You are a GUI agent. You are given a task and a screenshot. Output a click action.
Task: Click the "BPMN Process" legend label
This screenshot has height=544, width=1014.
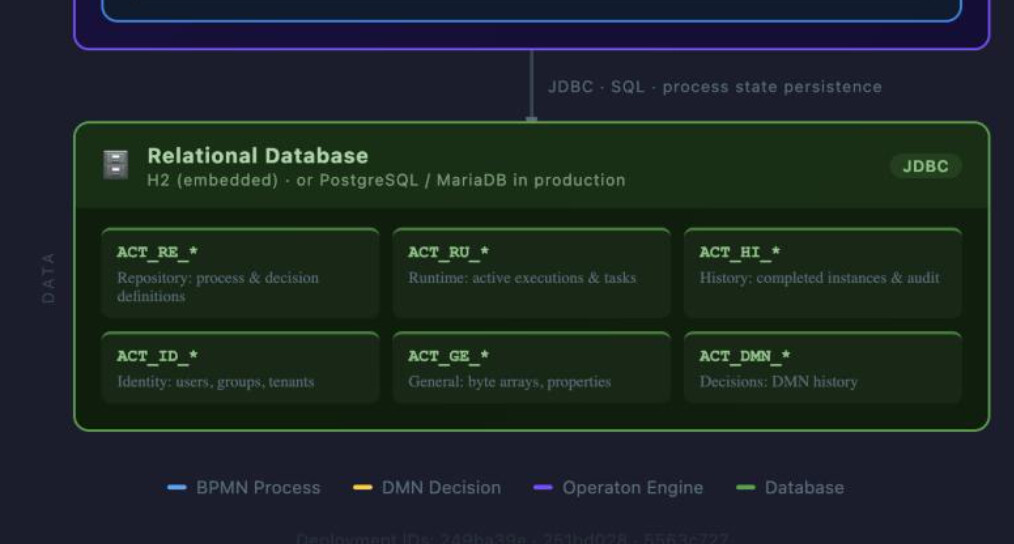pyautogui.click(x=258, y=488)
